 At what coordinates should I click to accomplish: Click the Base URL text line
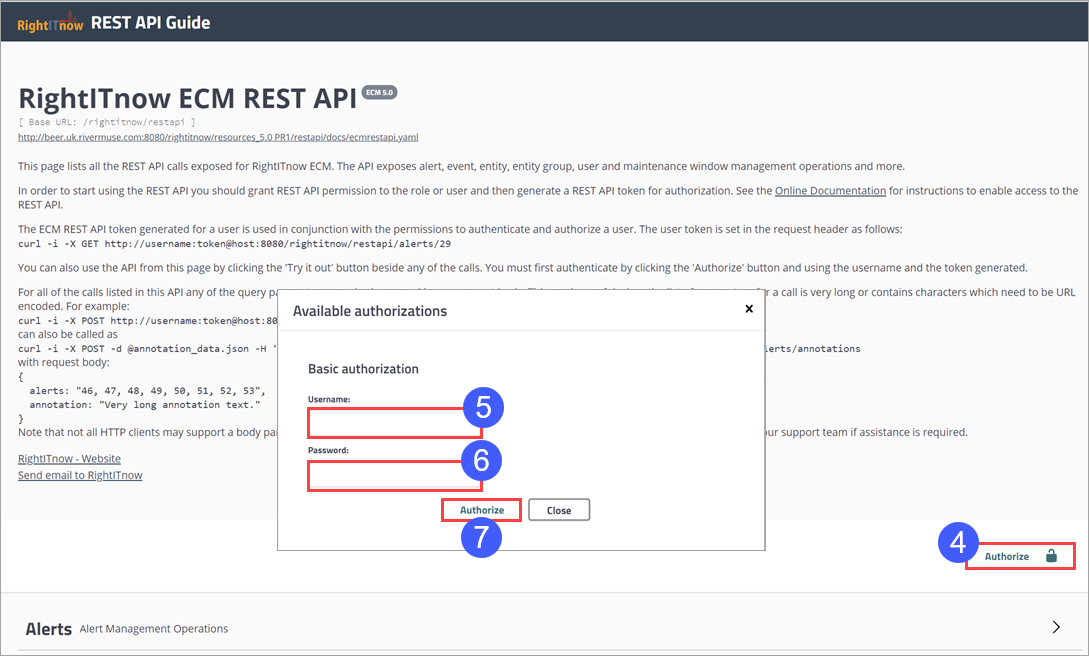(x=107, y=122)
